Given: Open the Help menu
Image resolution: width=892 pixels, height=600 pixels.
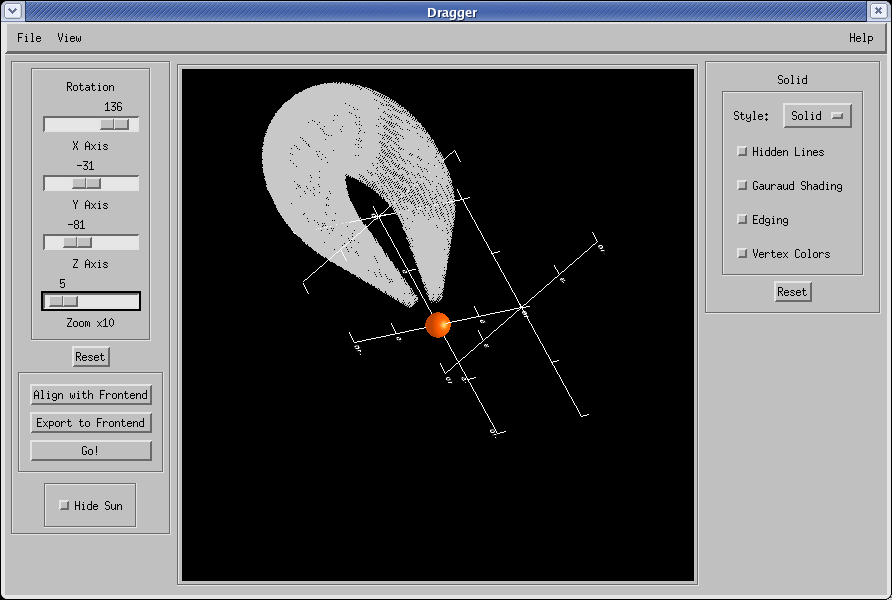Looking at the screenshot, I should click(x=860, y=38).
